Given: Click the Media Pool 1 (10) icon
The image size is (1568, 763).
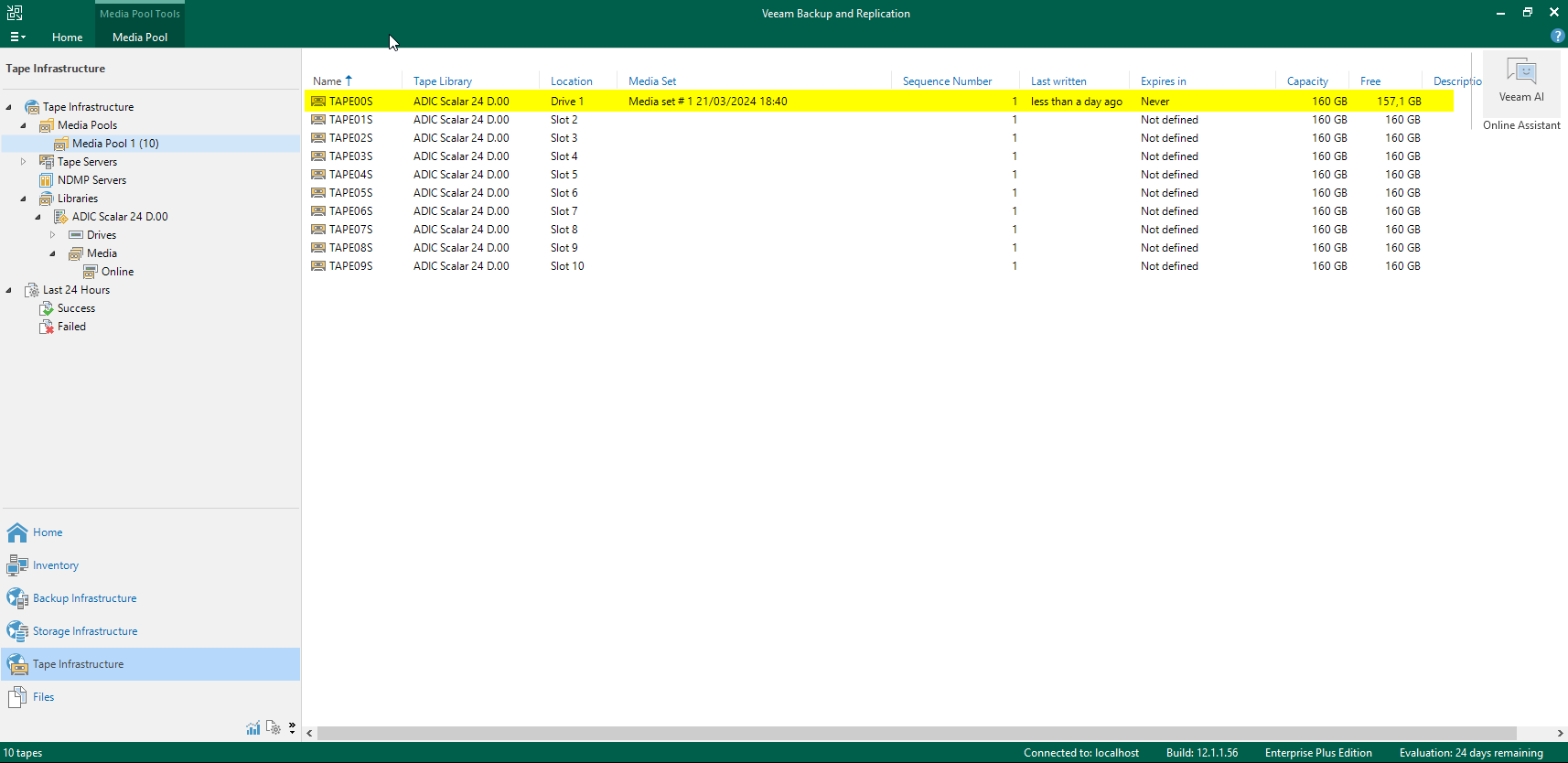Looking at the screenshot, I should click(x=61, y=144).
